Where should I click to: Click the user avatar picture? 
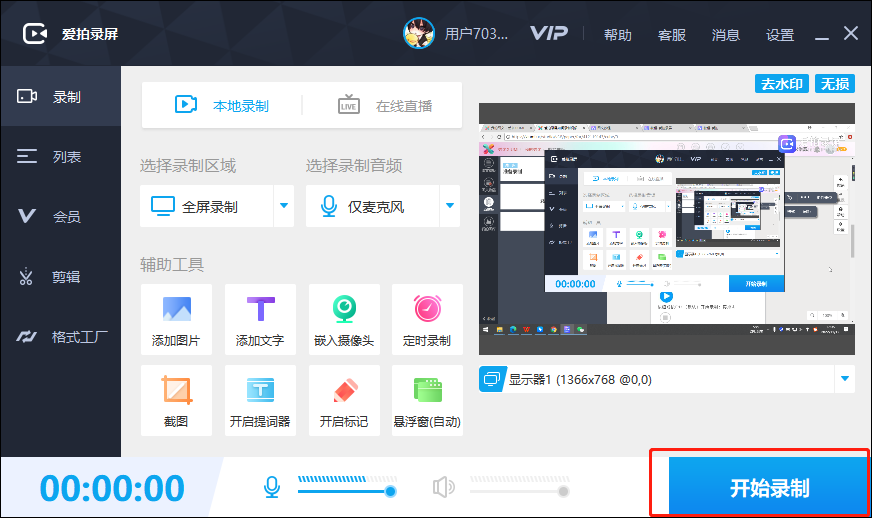[419, 33]
